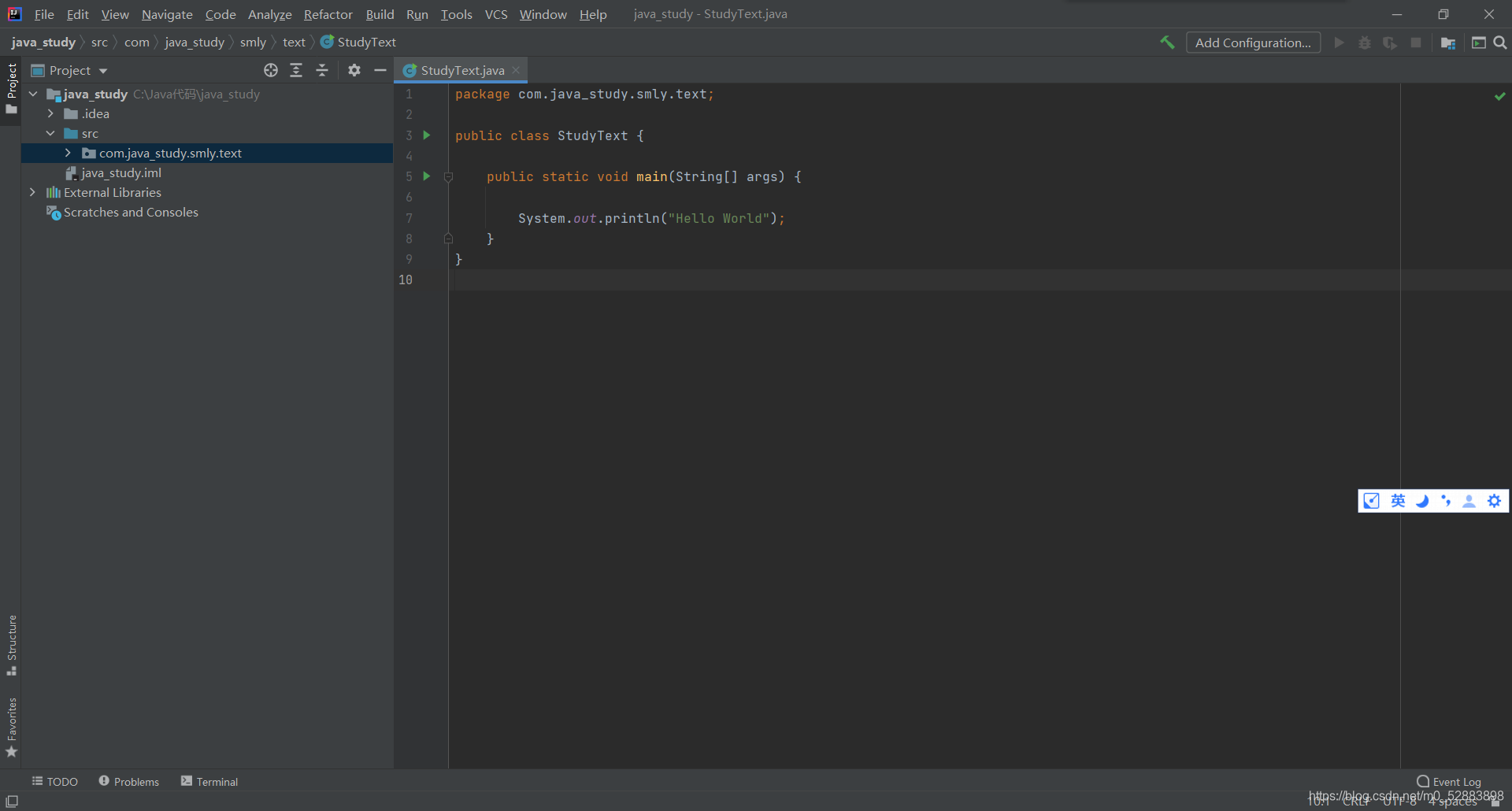Open the VCS menu
1512x811 pixels.
(496, 14)
